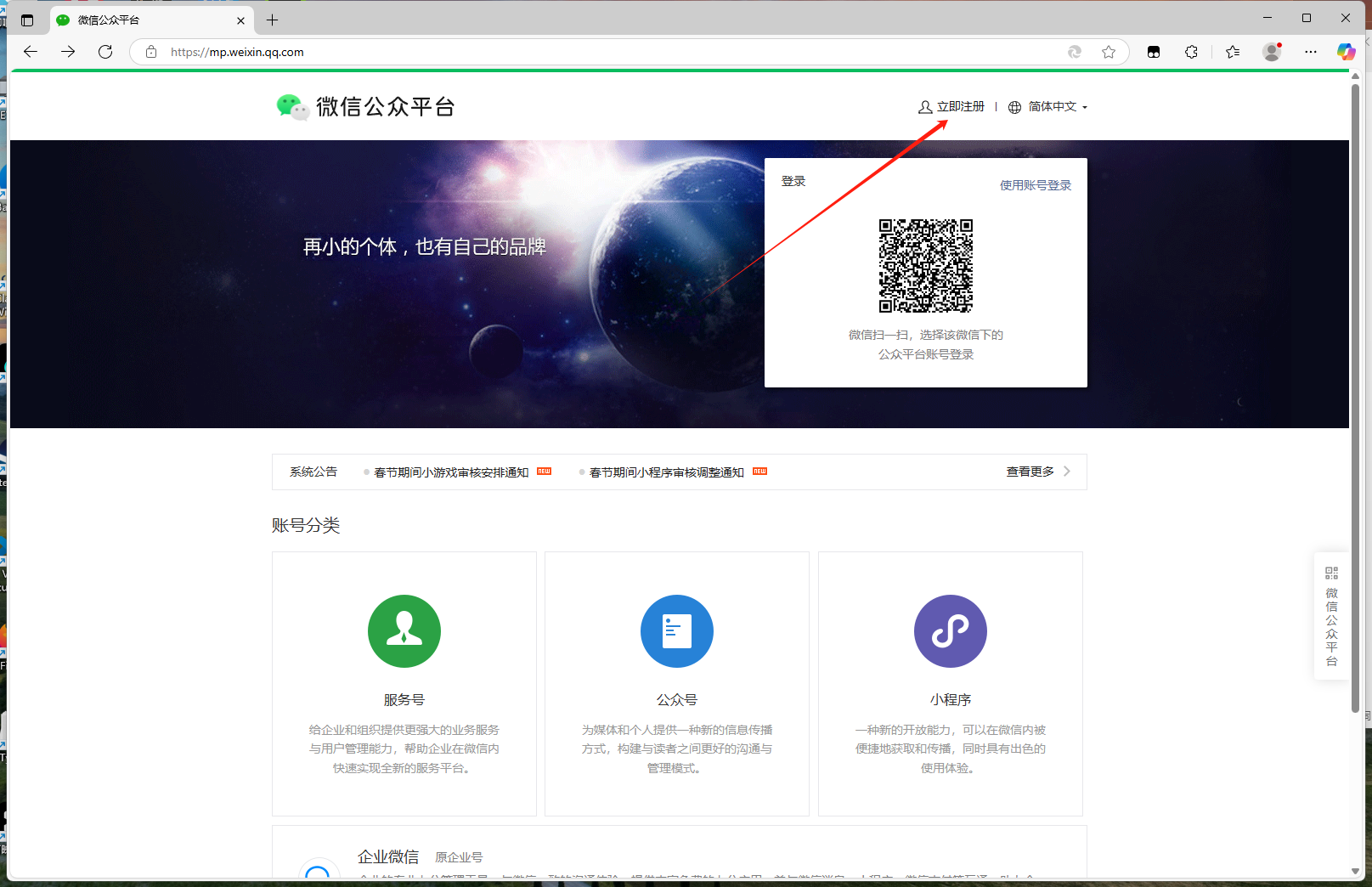Viewport: 1372px width, 887px height.
Task: Click the 公众号 card title
Action: (677, 700)
